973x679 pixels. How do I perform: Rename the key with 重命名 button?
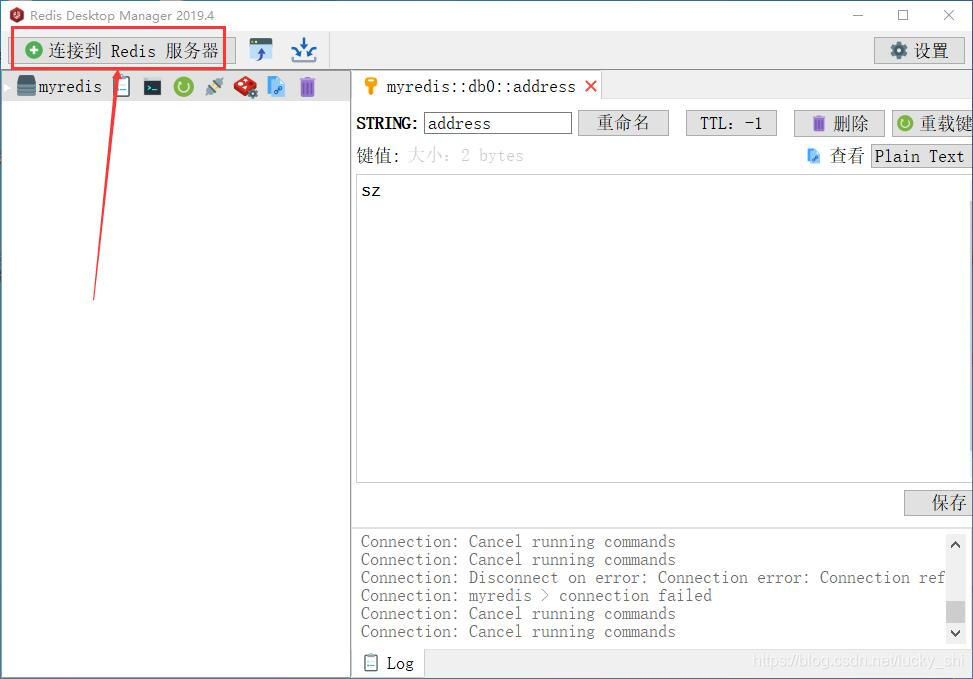tap(623, 122)
